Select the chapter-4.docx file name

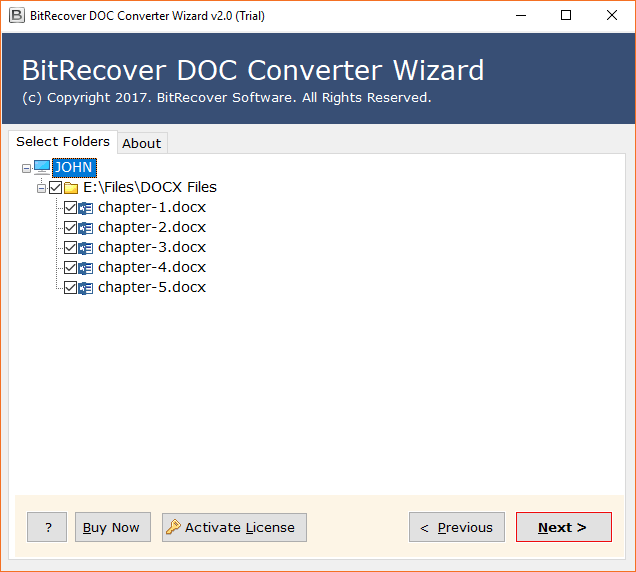tap(152, 267)
